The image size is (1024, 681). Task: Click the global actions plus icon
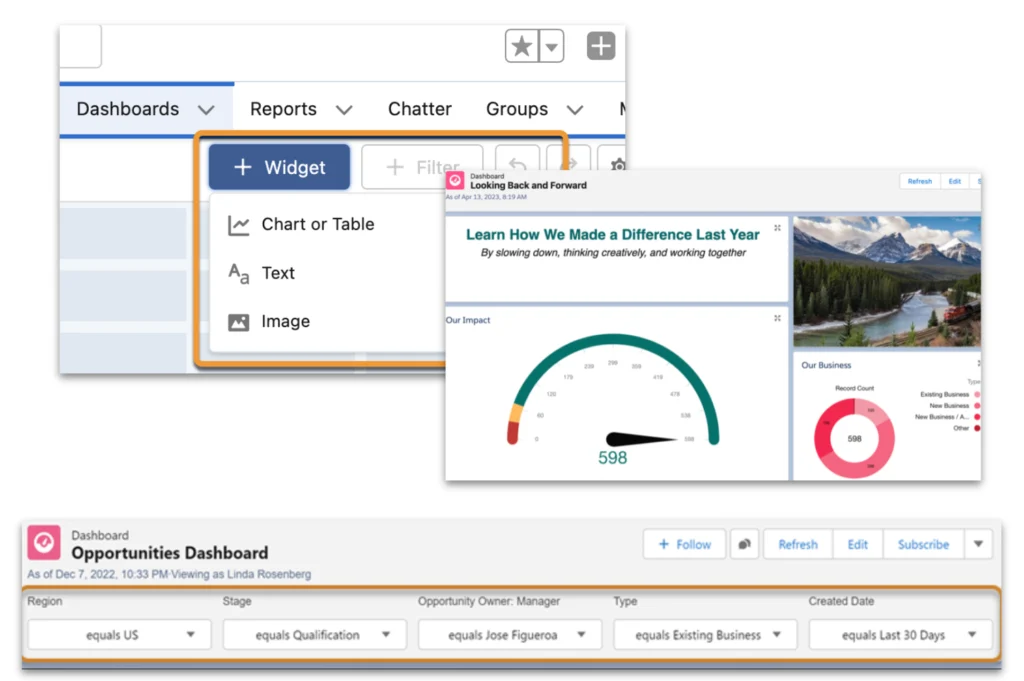pos(600,46)
